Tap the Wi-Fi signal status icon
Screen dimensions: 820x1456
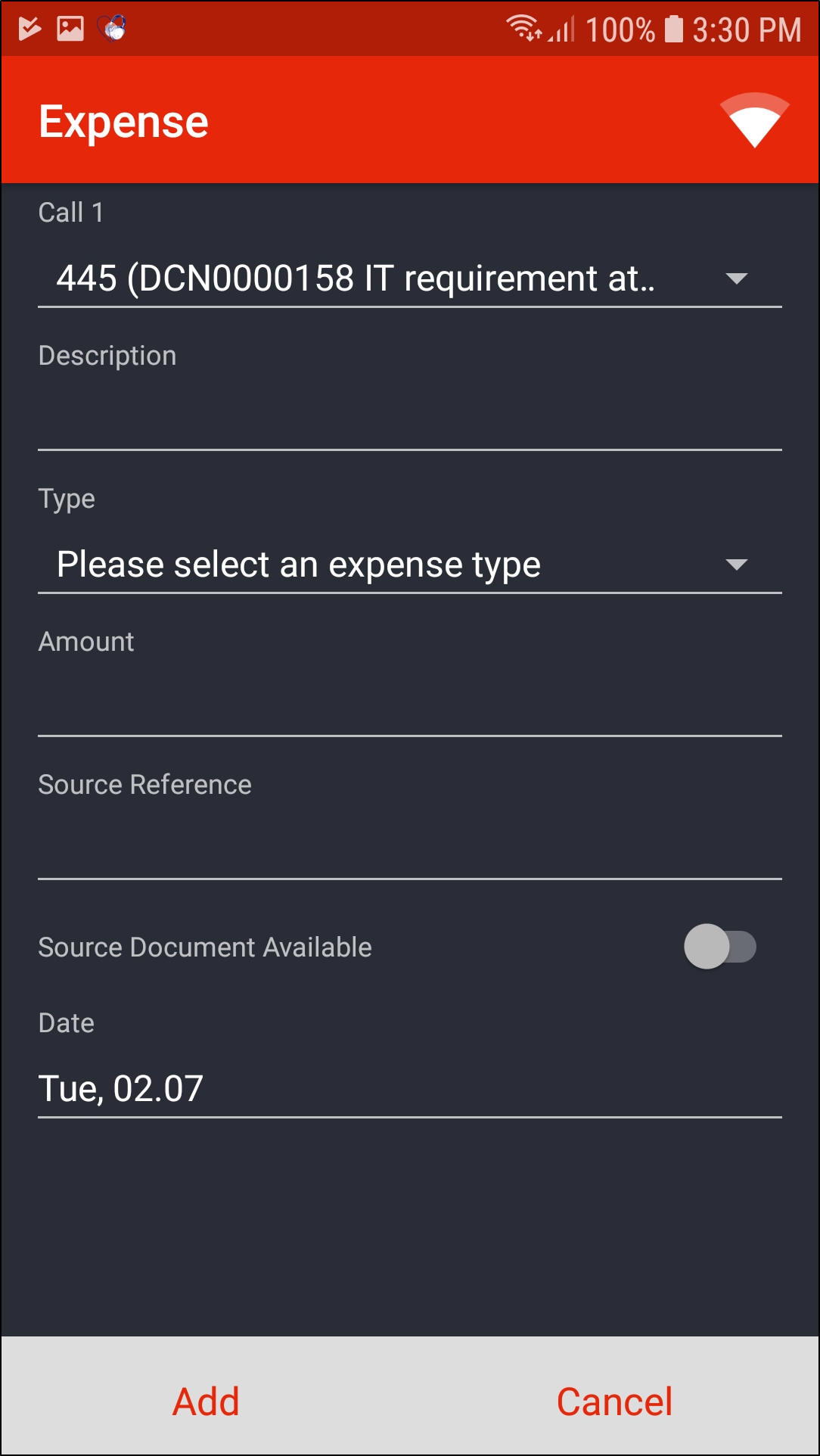click(523, 29)
